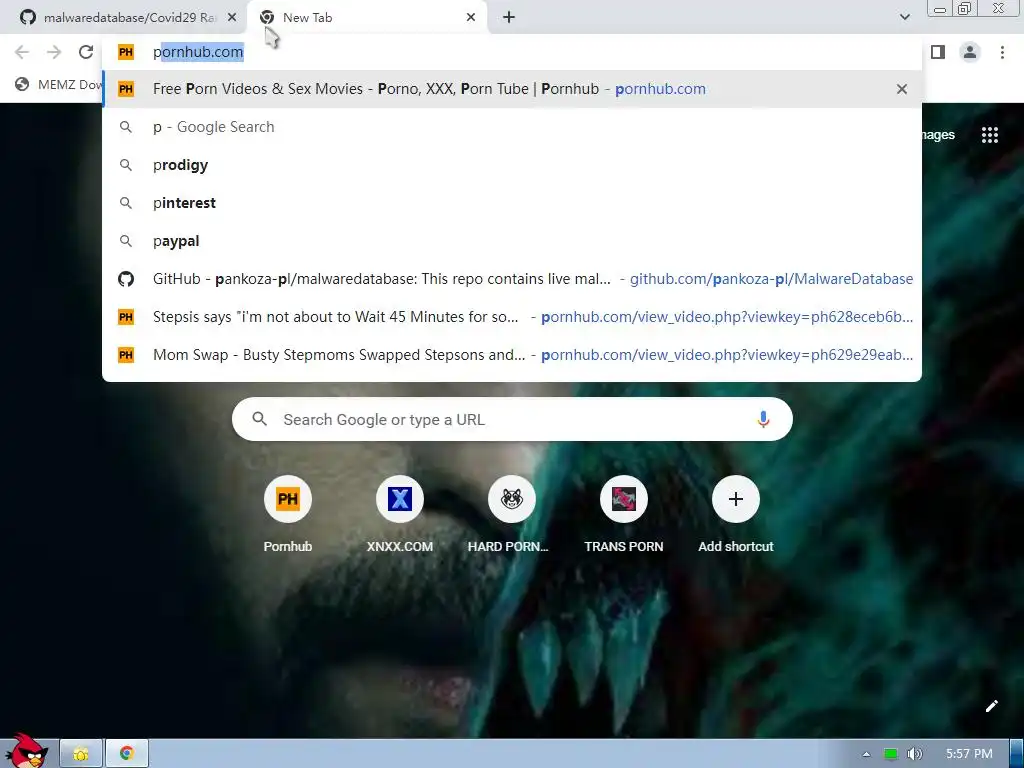Show hidden tray icons arrow
Viewport: 1024px width, 768px height.
click(866, 754)
